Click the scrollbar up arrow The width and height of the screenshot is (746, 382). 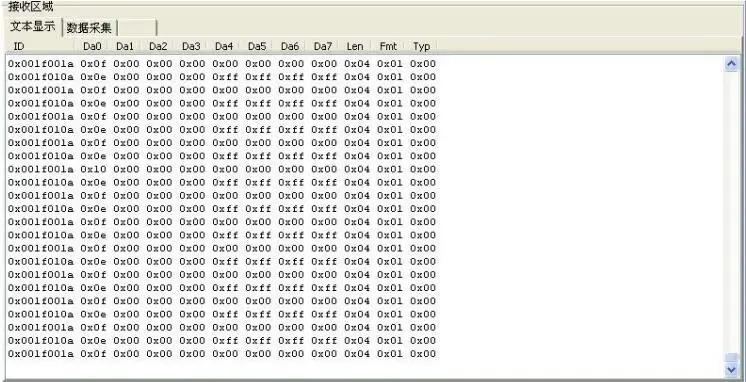click(731, 64)
